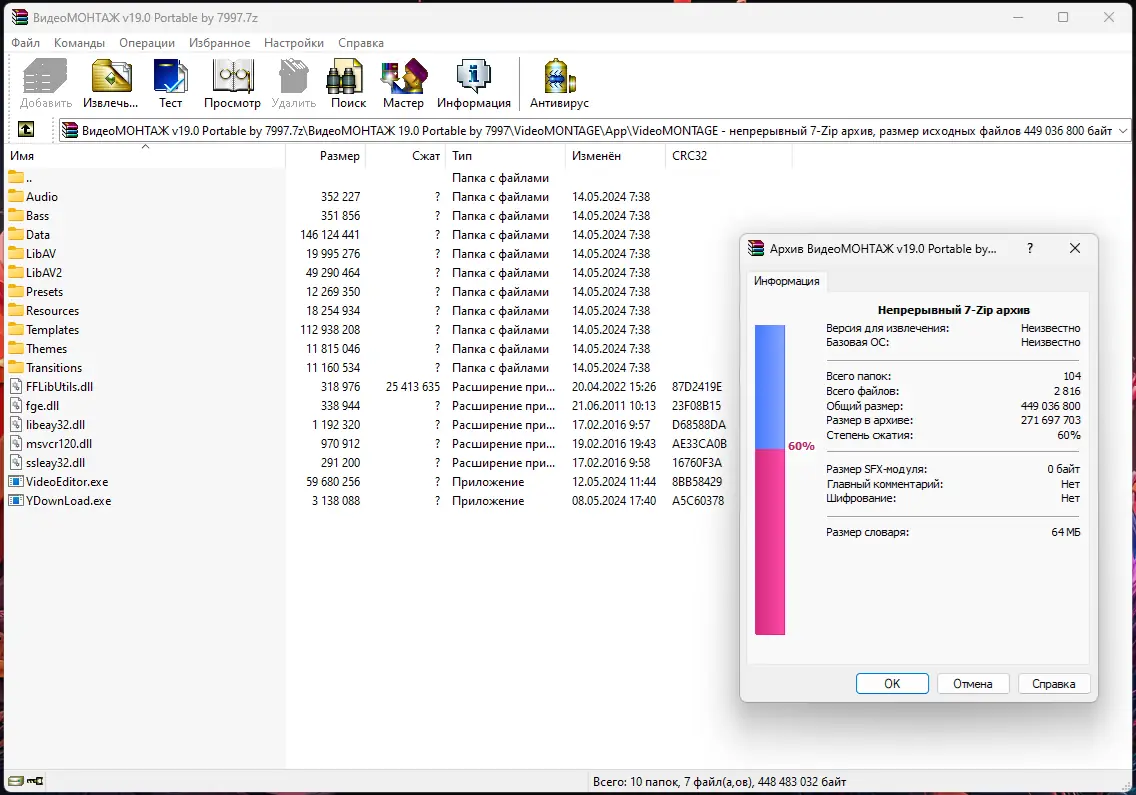
Task: Select the fge.dll file name
Action: 43,406
